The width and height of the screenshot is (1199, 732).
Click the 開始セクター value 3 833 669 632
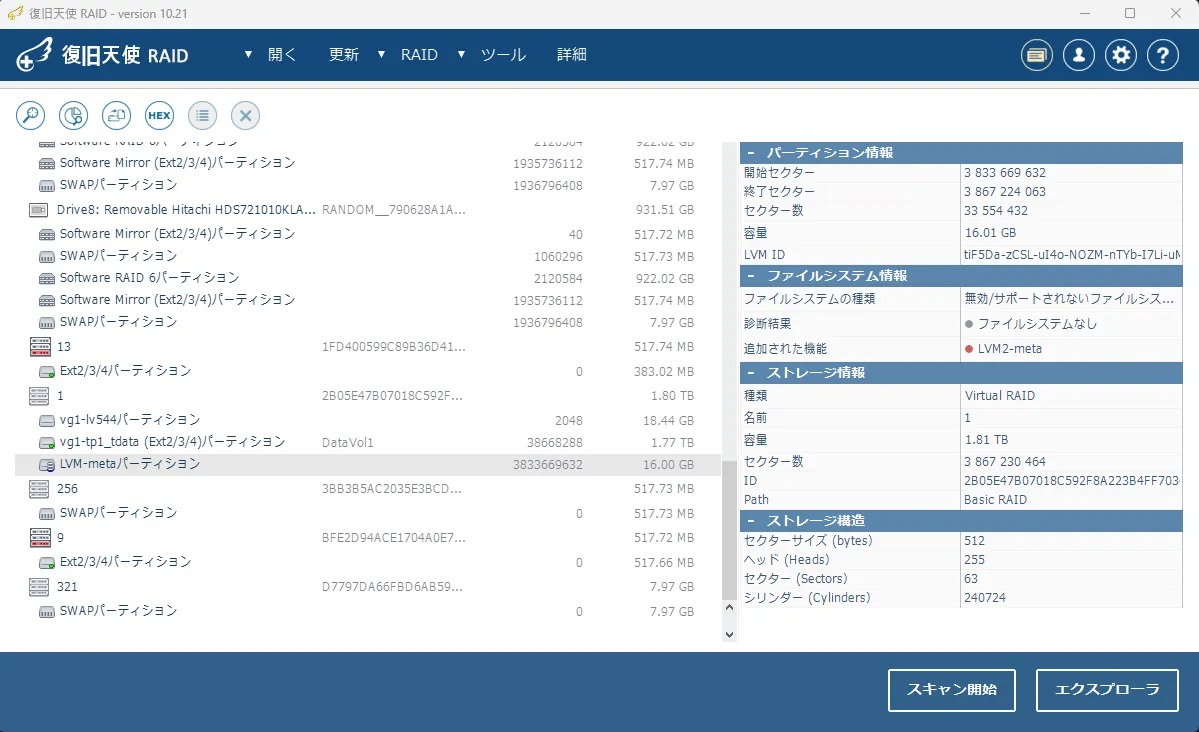pos(1005,173)
